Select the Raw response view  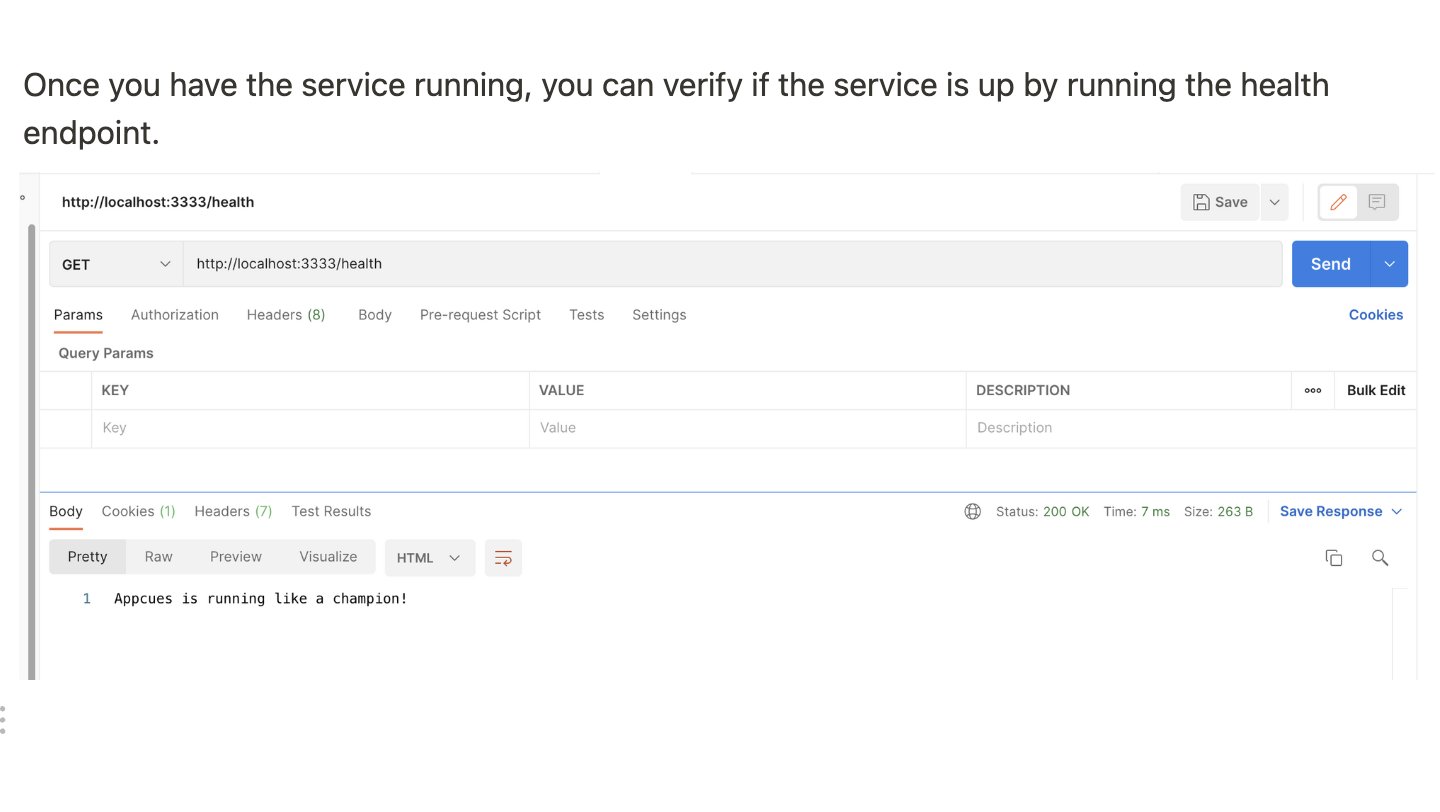coord(158,557)
